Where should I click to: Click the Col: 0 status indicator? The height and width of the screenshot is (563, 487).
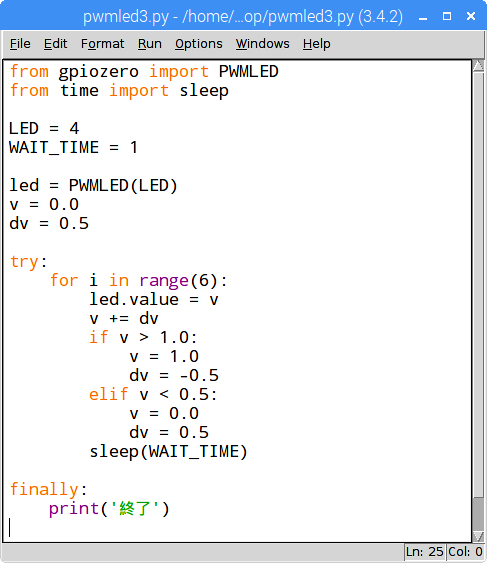click(x=465, y=552)
